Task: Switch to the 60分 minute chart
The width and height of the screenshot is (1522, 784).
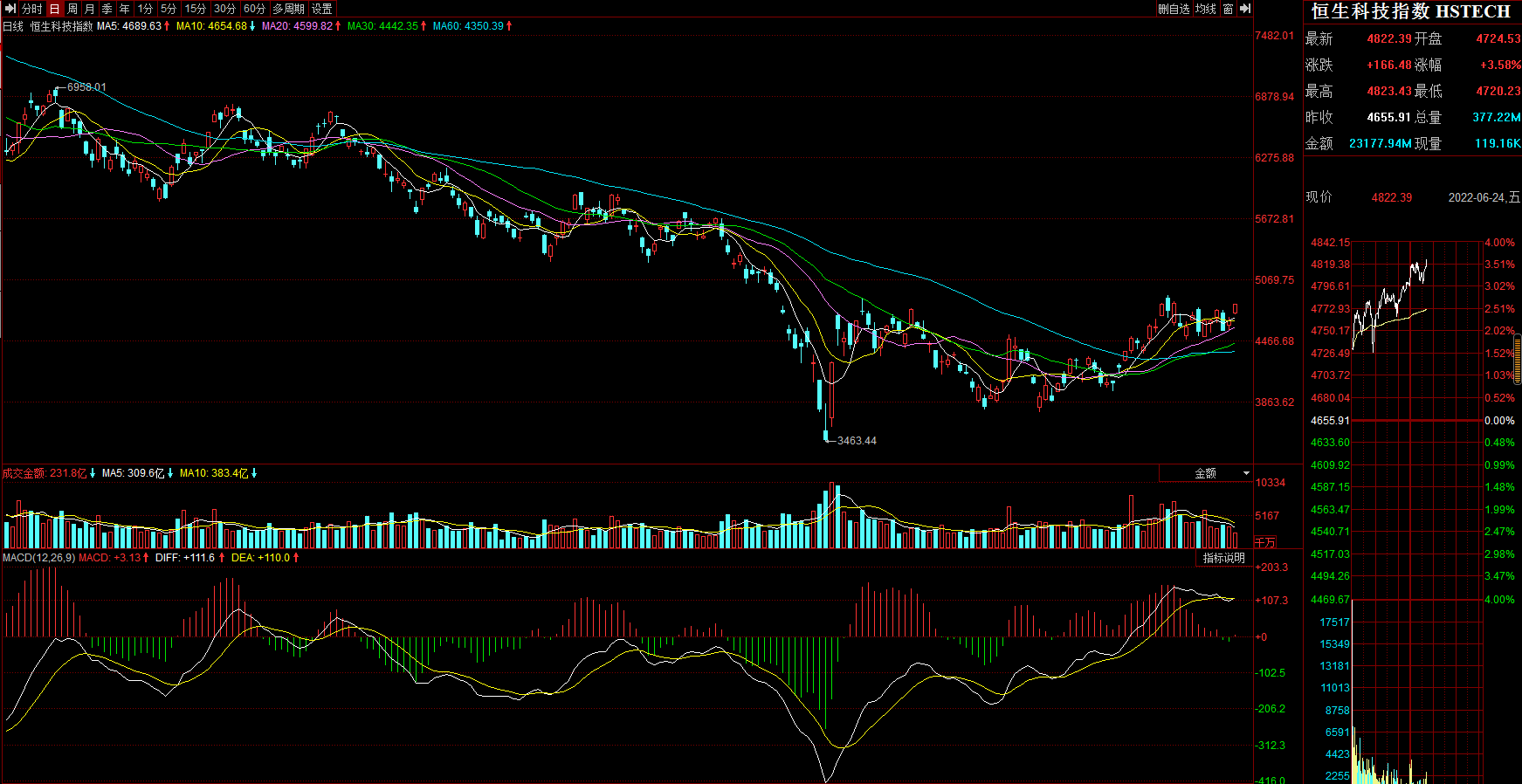Action: pos(255,9)
